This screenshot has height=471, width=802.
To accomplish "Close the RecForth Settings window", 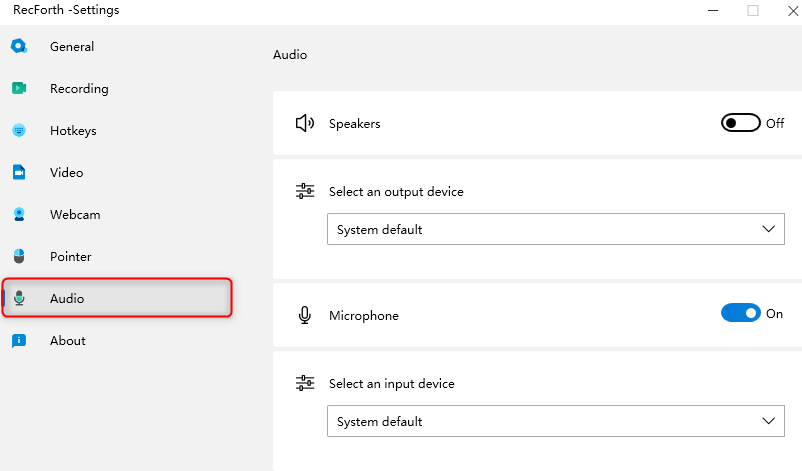I will click(793, 10).
